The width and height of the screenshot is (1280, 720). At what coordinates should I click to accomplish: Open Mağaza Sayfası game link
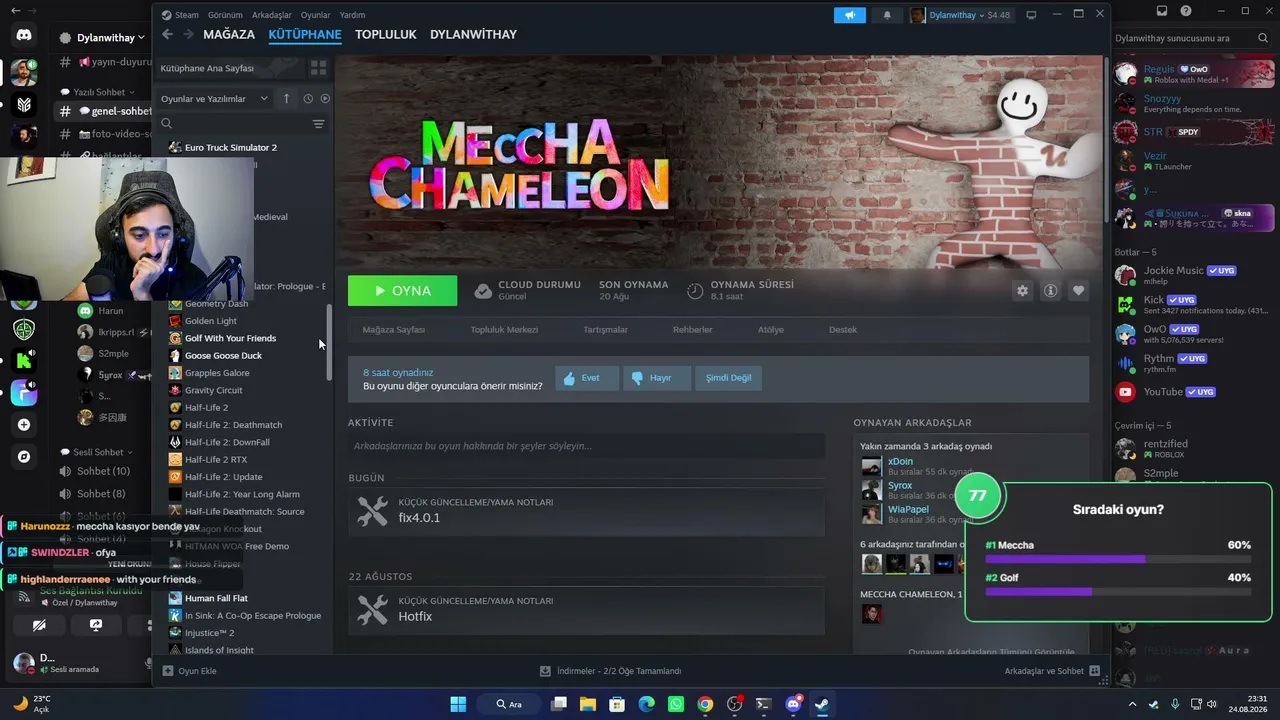coord(394,330)
